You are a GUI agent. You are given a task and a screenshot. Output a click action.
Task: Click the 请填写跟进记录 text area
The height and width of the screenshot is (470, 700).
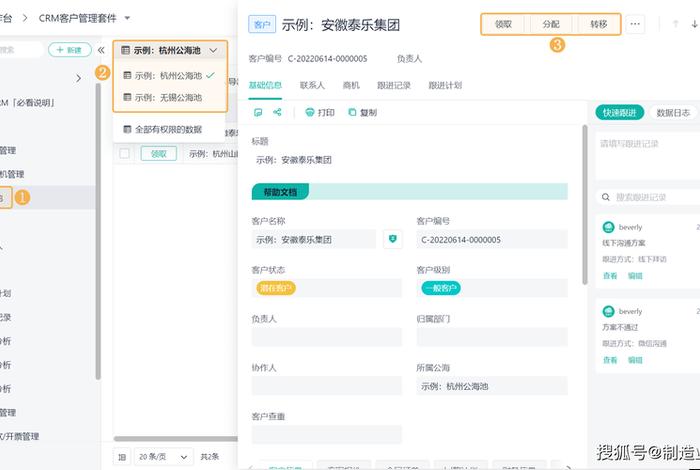pyautogui.click(x=648, y=156)
